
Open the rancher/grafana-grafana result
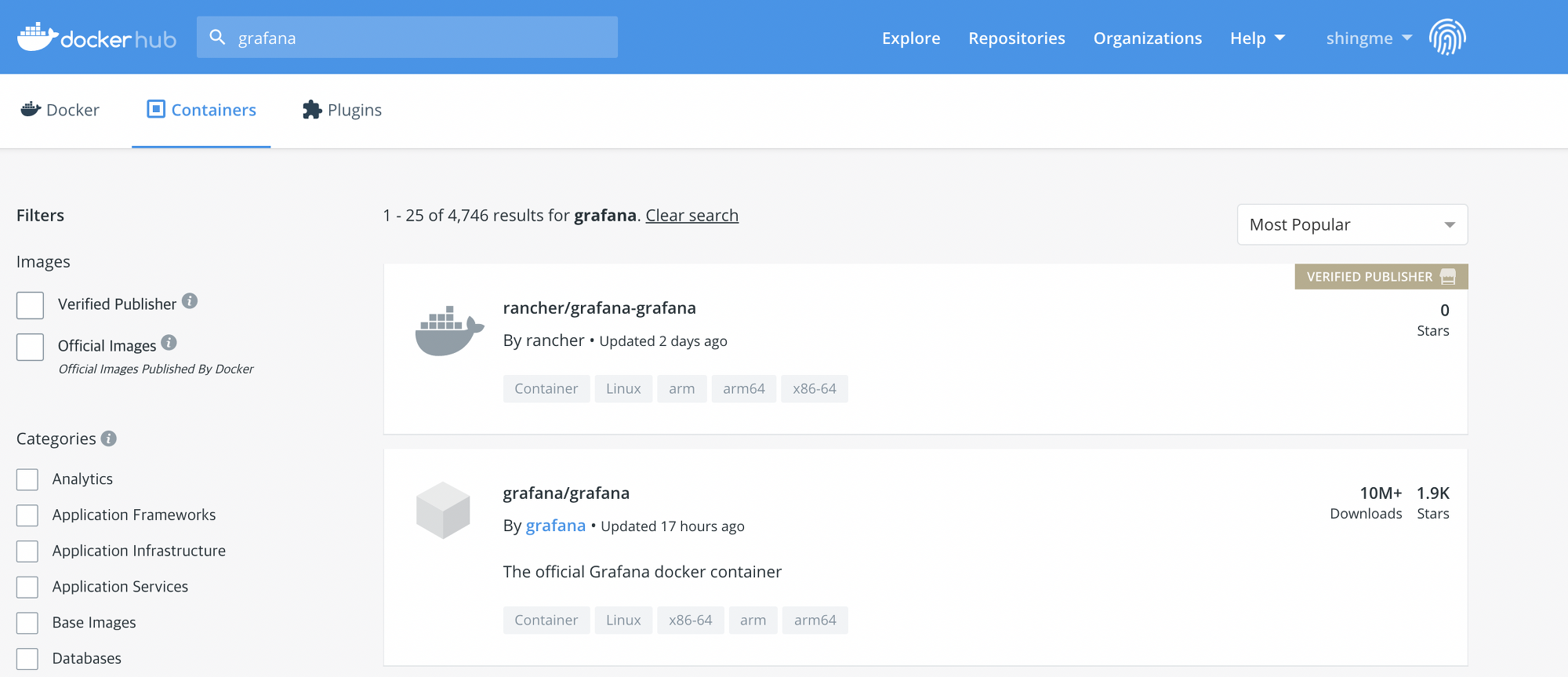click(x=600, y=308)
